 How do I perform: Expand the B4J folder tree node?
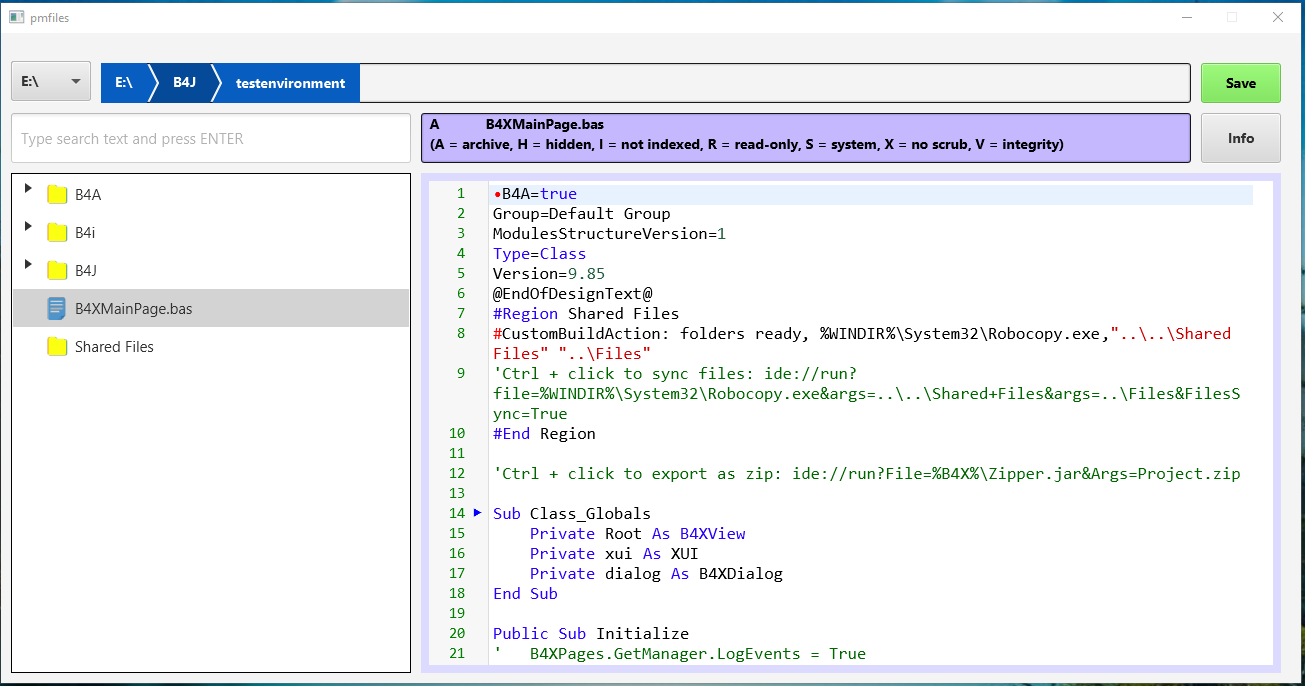coord(28,264)
